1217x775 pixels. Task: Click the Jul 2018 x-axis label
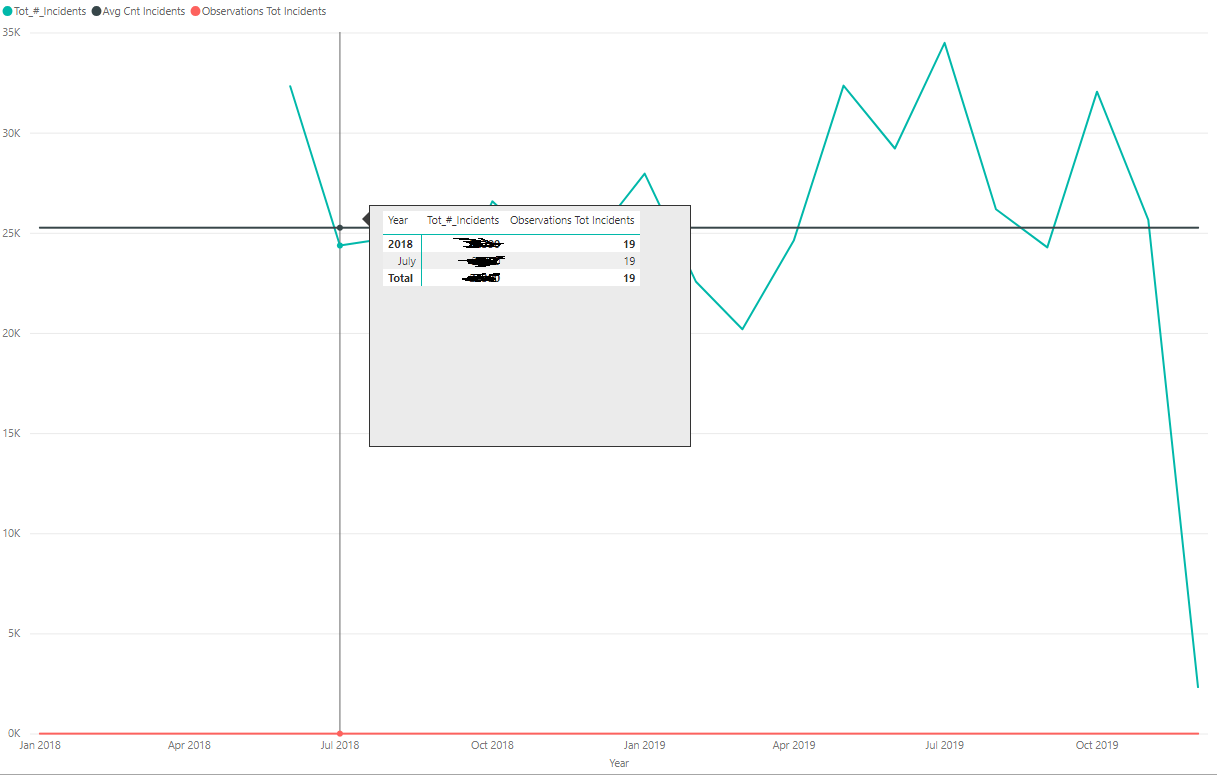[x=340, y=745]
